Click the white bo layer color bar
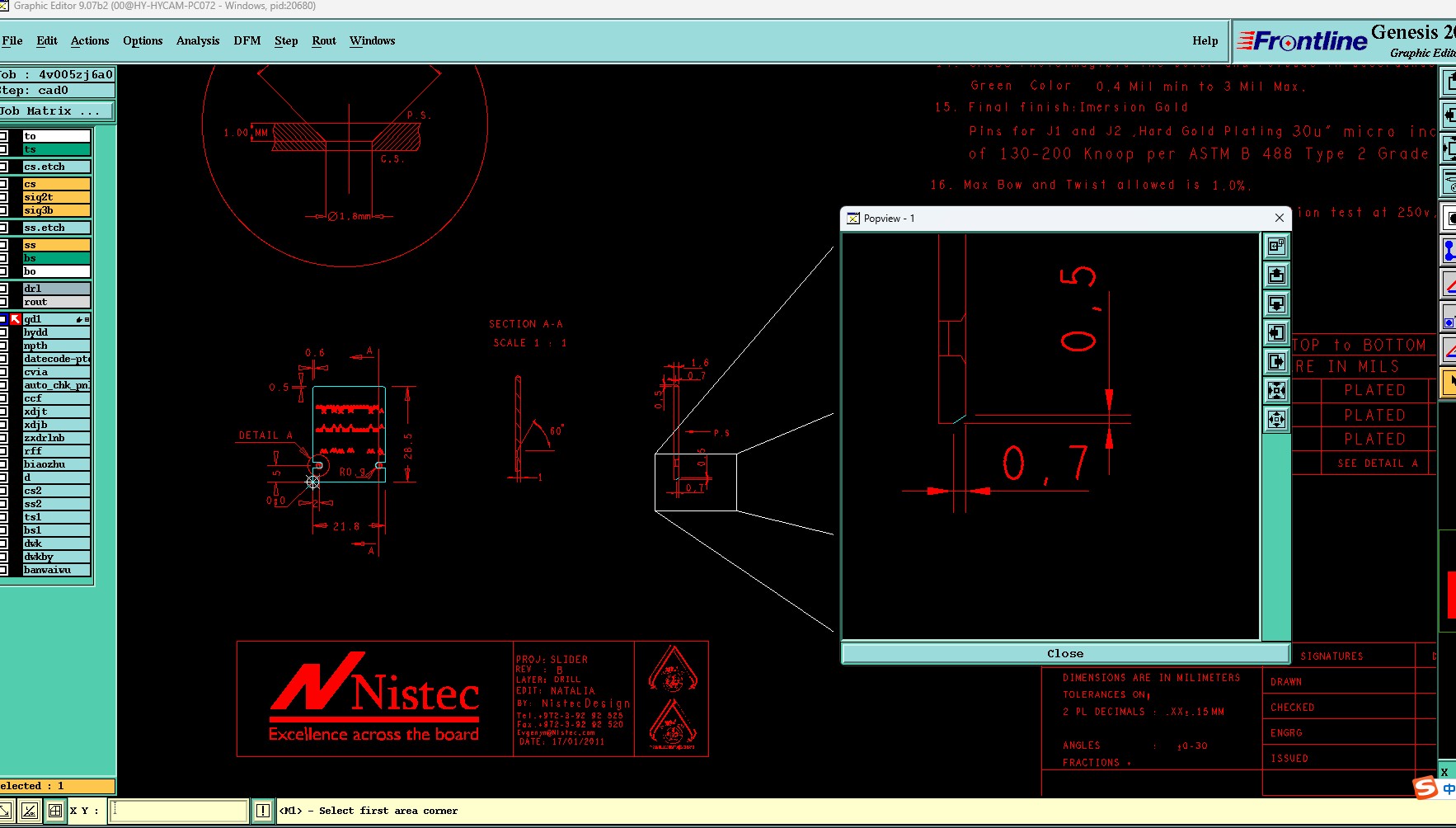This screenshot has height=828, width=1456. (56, 271)
